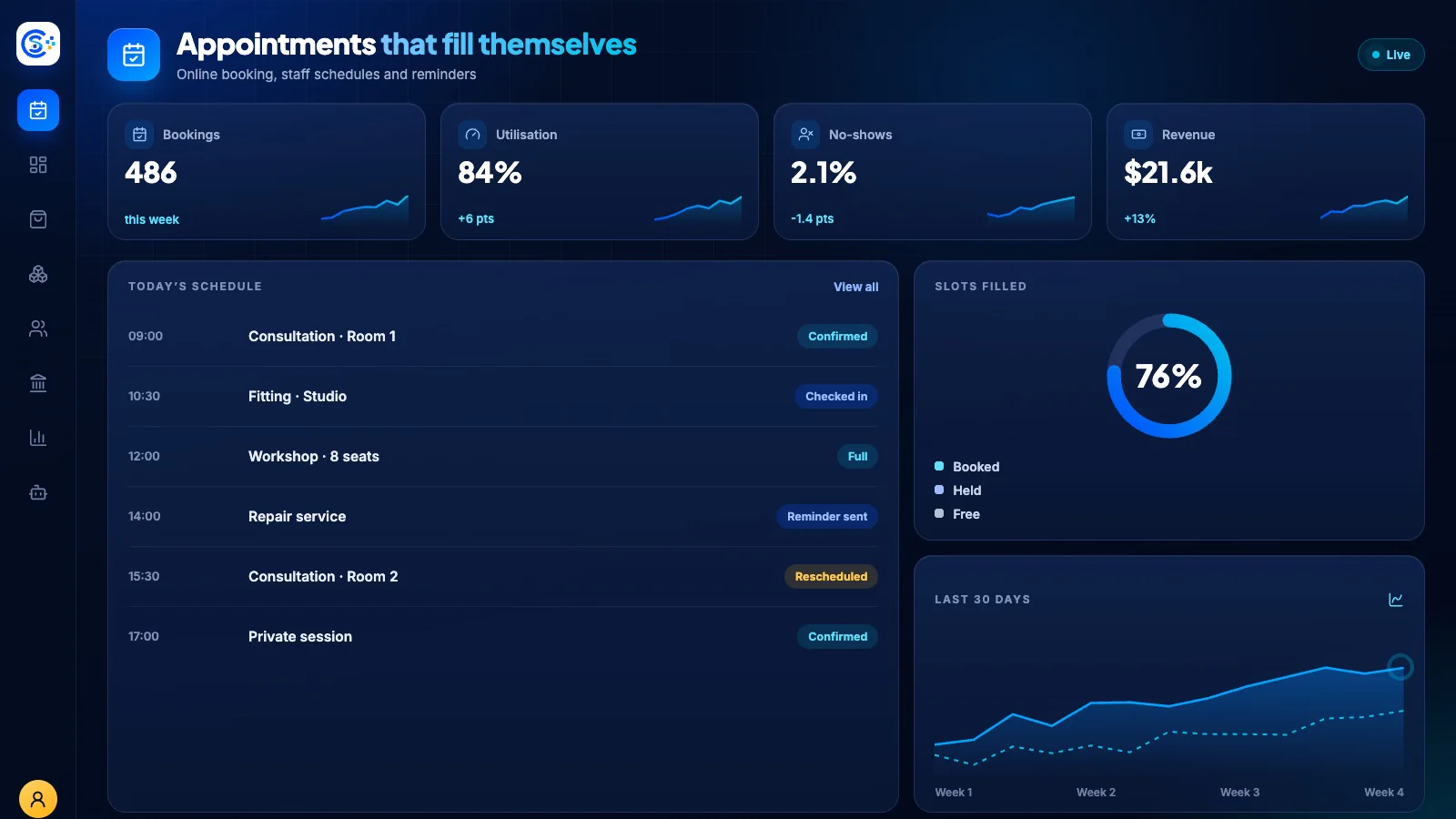The height and width of the screenshot is (819, 1456).
Task: Select the Consultation · Room 2 appointment
Action: pyautogui.click(x=503, y=576)
